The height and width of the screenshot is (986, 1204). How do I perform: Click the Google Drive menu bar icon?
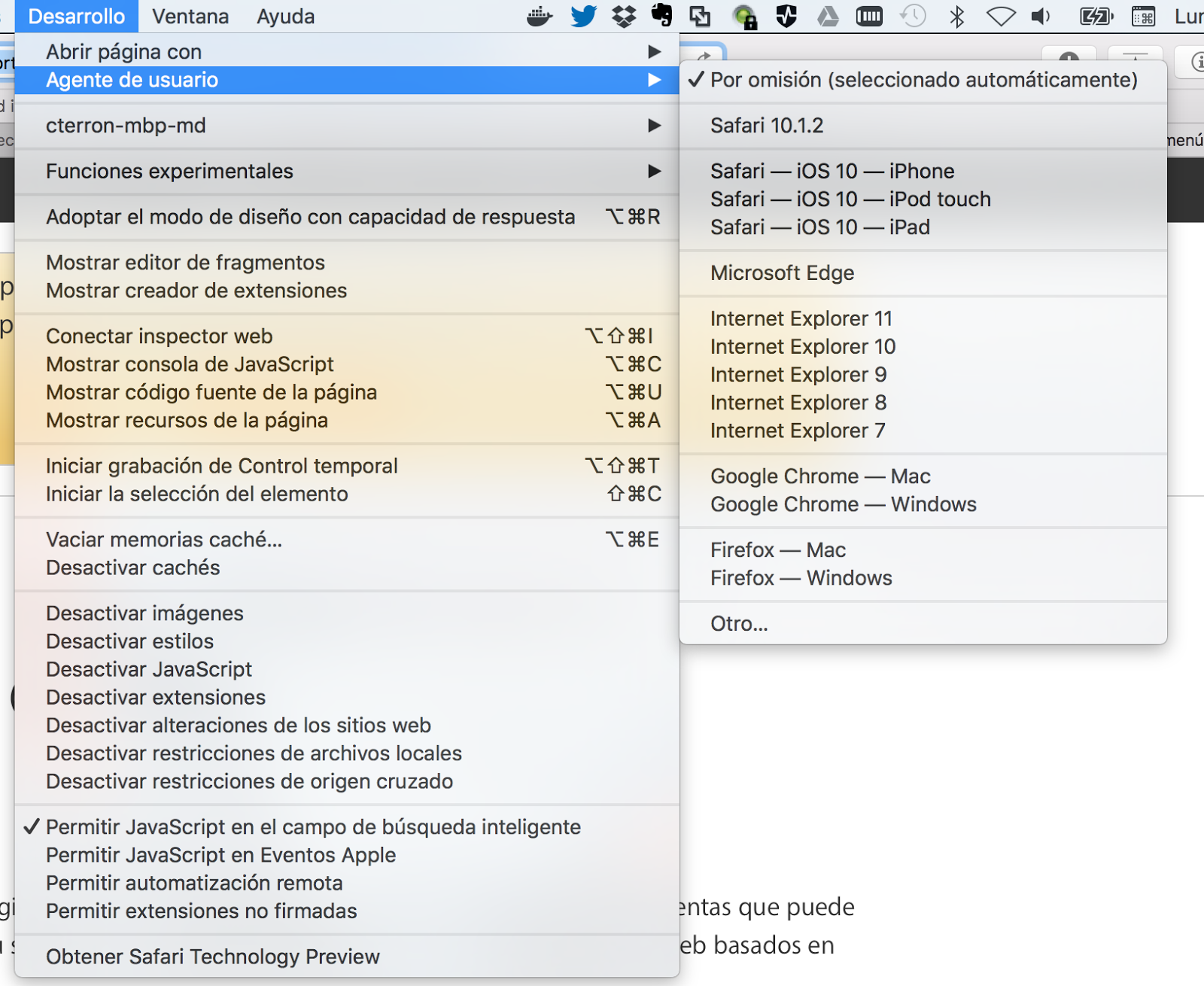(828, 16)
